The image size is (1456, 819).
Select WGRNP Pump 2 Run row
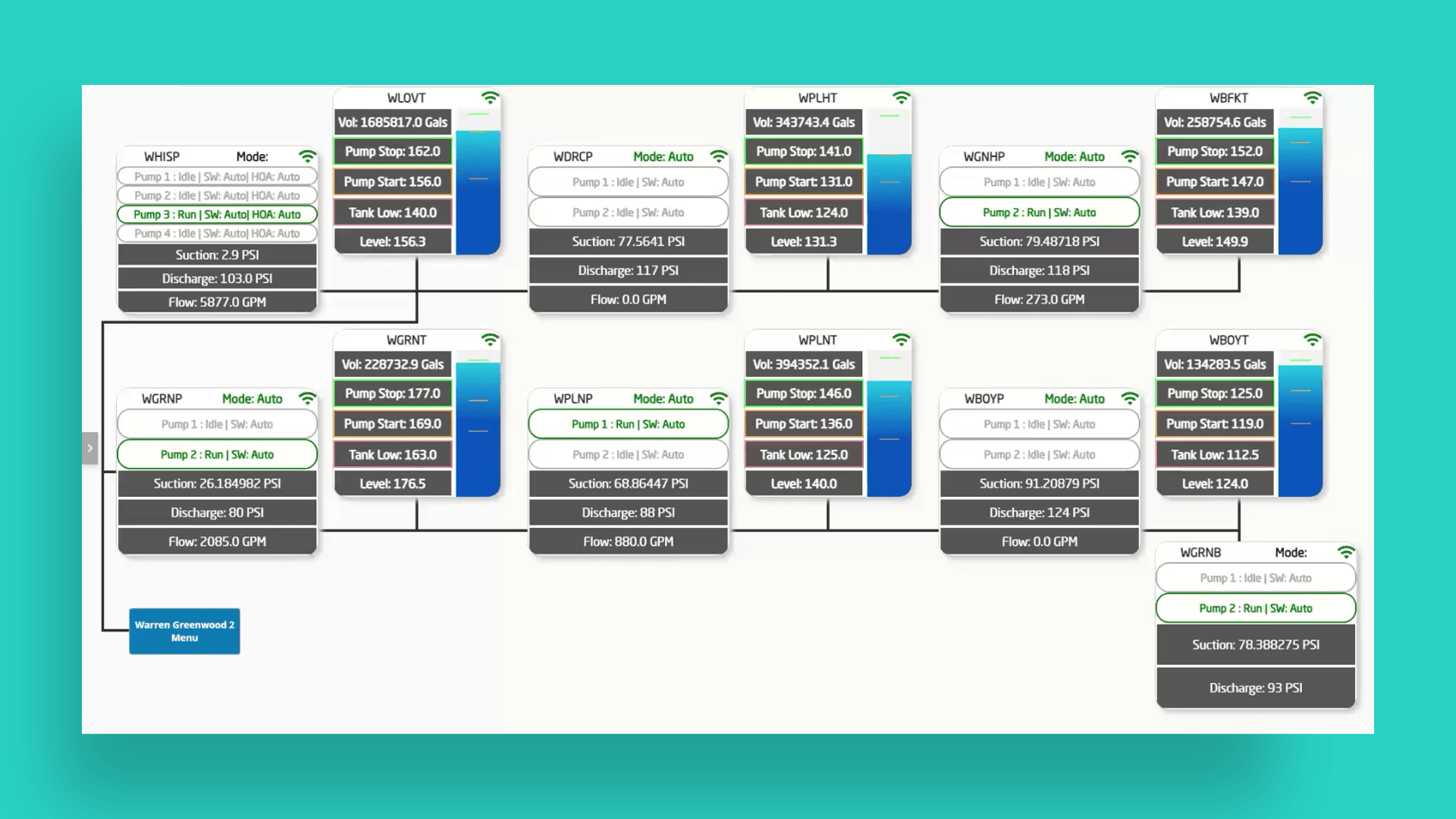217,454
